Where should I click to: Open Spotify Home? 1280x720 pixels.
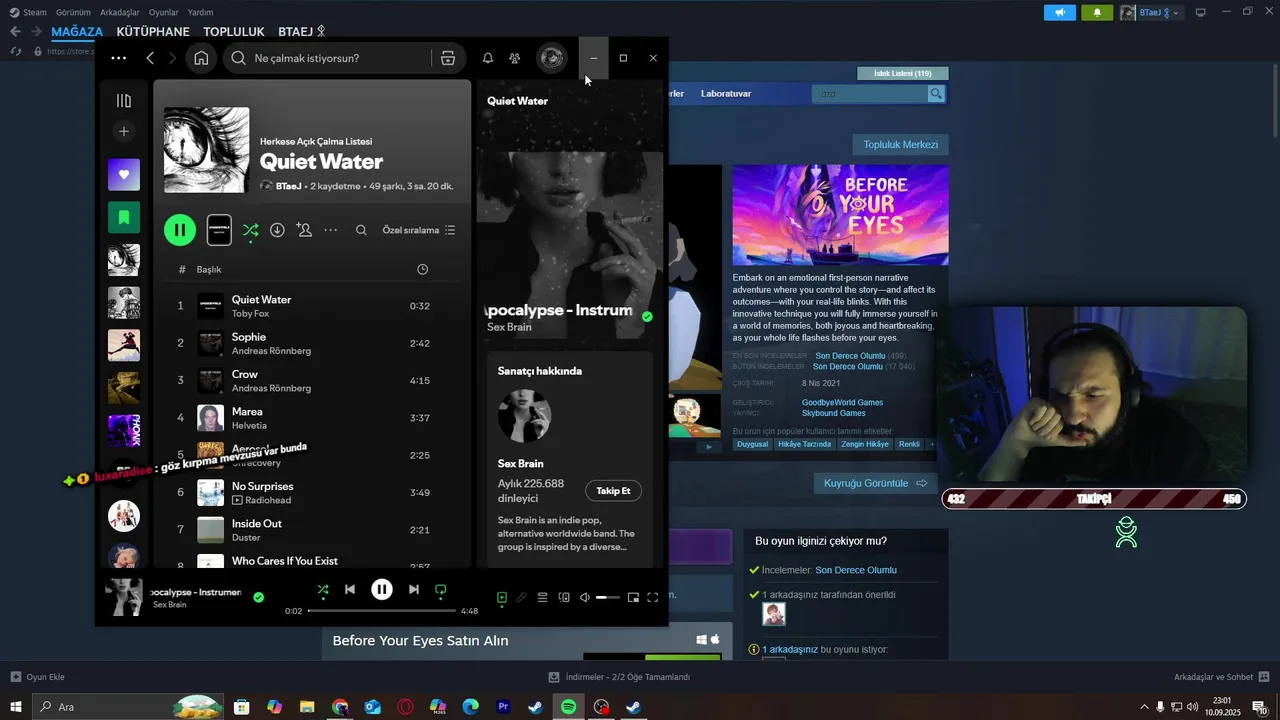pyautogui.click(x=201, y=58)
